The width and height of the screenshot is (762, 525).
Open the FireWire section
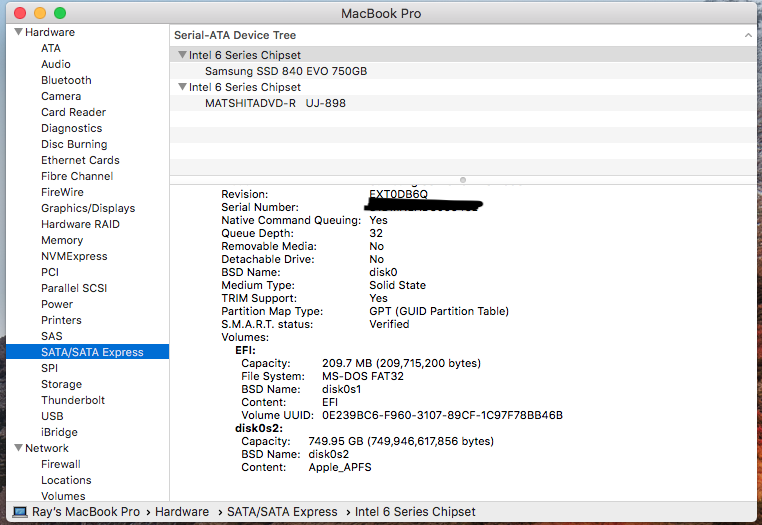(62, 192)
